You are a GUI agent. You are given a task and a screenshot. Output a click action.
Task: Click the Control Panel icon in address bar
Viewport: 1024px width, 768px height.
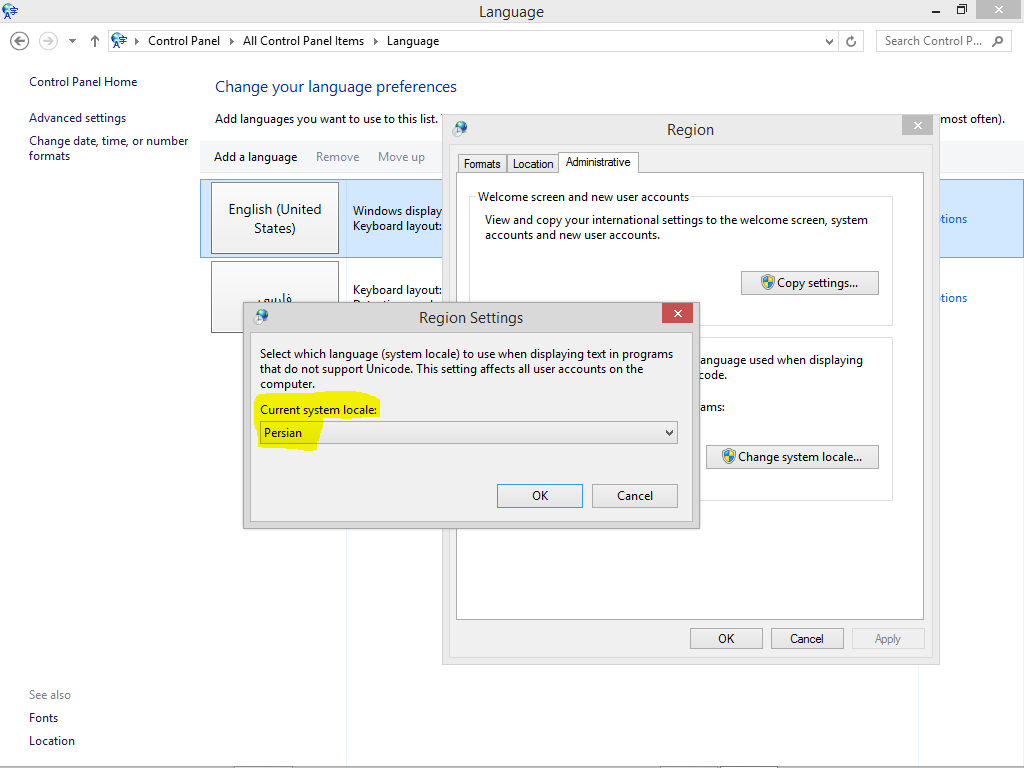120,41
